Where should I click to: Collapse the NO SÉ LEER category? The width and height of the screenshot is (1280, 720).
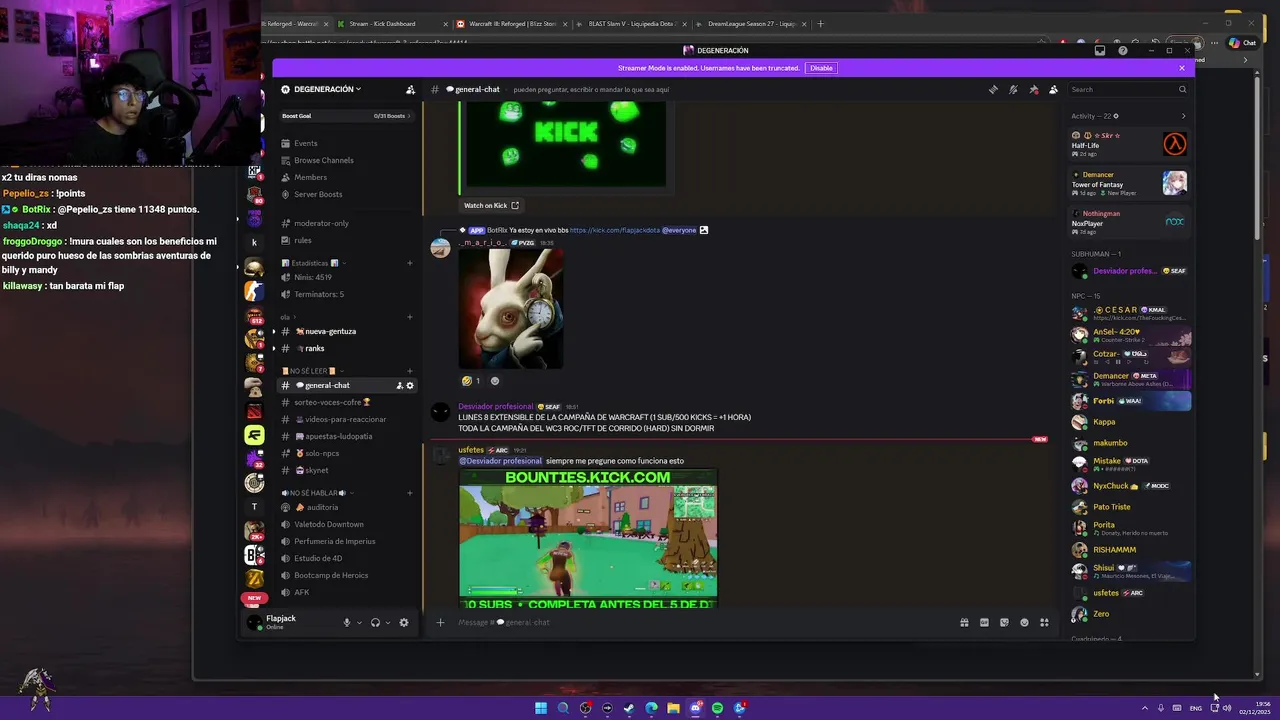[311, 371]
